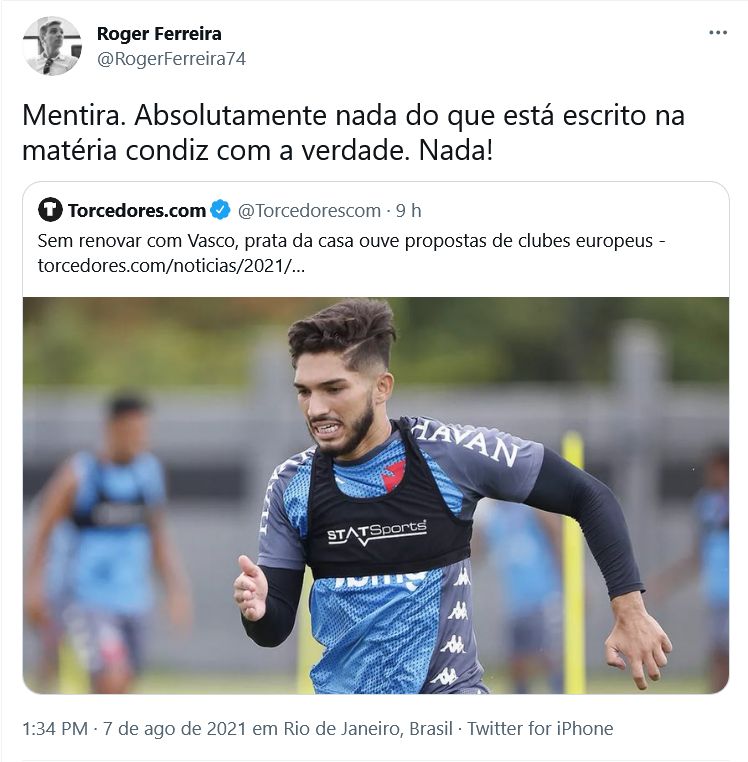The width and height of the screenshot is (748, 762).
Task: Click the @RogerFerreira74 handle
Action: tap(172, 59)
